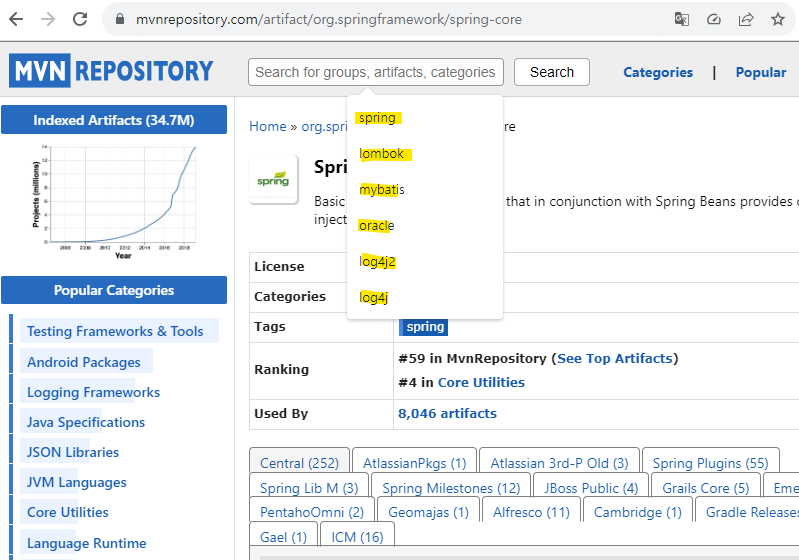Select 'oracle' suggestion from dropdown
This screenshot has width=799, height=560.
pos(377,225)
